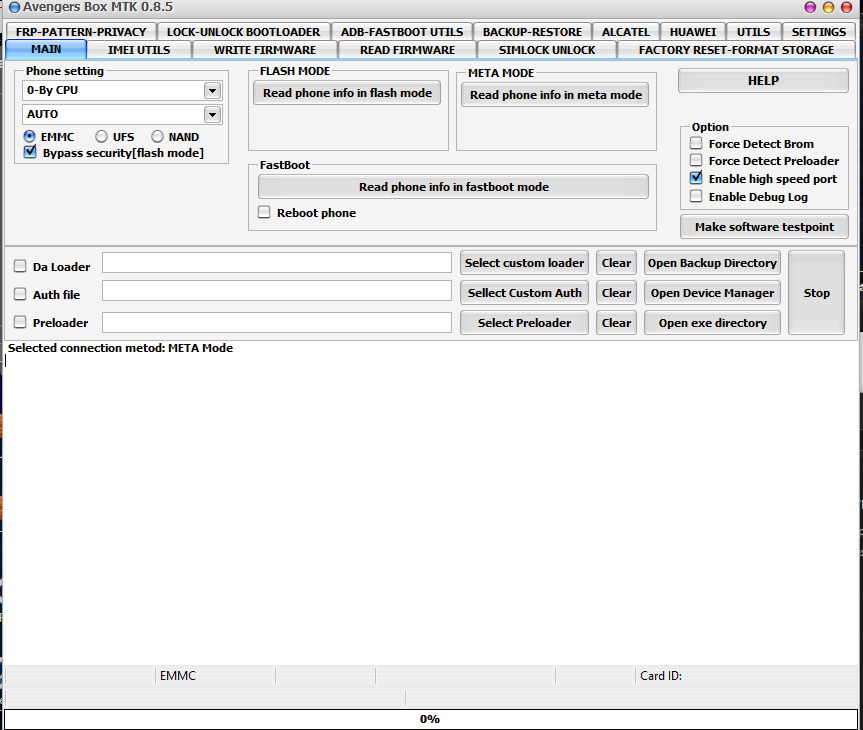This screenshot has height=730, width=863.
Task: Uncheck Bypass security[flash mode] checkbox
Action: 30,152
